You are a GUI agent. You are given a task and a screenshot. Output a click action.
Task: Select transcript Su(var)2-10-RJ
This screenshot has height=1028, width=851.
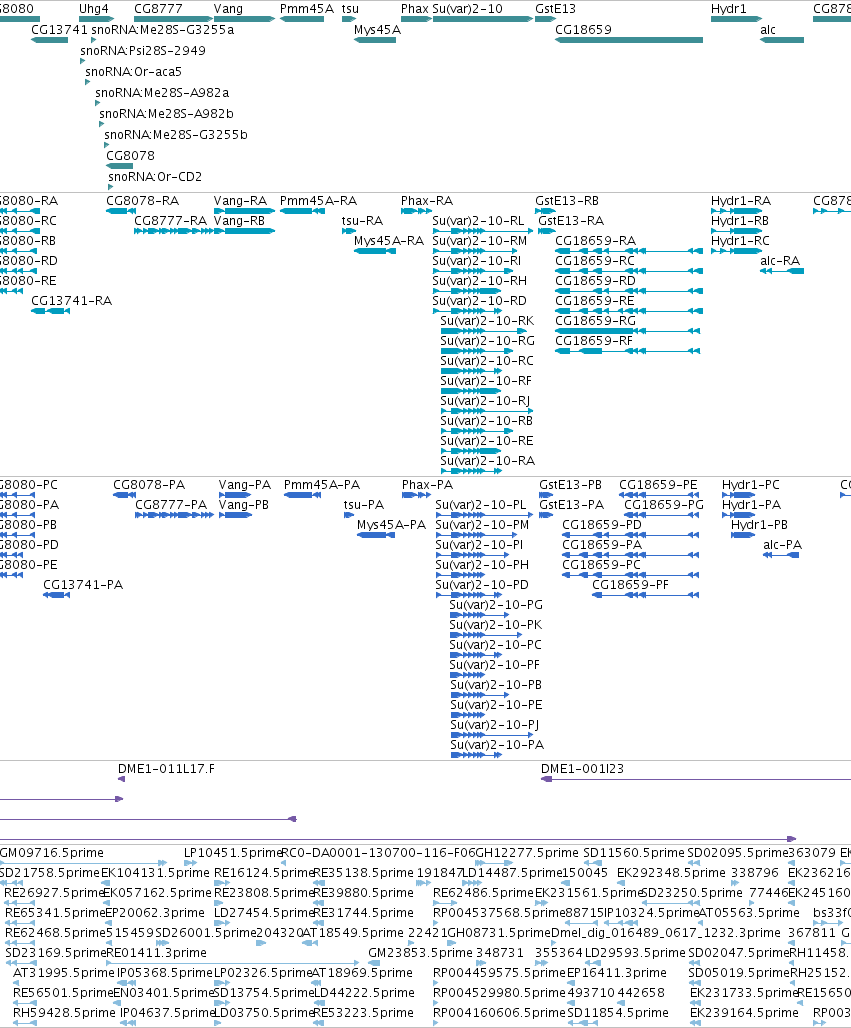486,411
